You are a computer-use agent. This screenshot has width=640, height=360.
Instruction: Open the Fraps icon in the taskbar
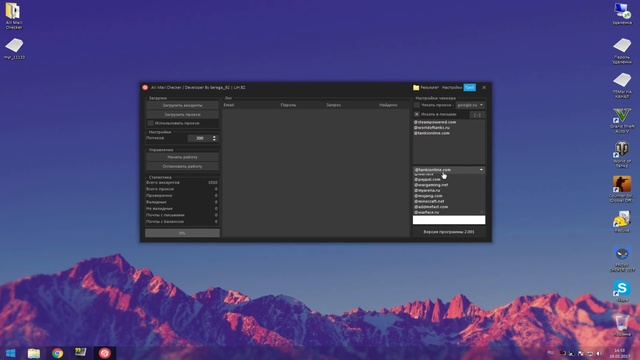pos(81,352)
